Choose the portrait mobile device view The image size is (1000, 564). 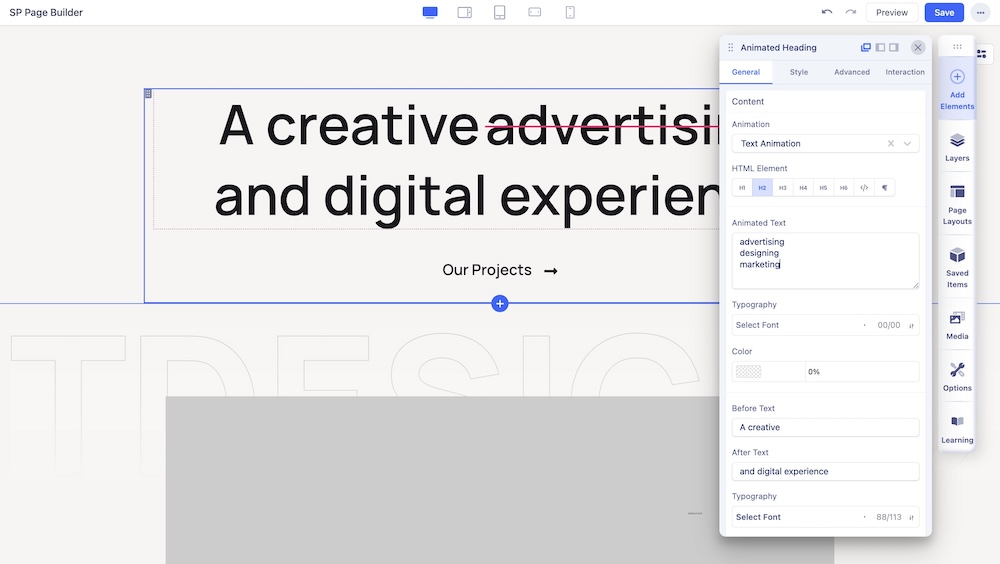coord(570,12)
